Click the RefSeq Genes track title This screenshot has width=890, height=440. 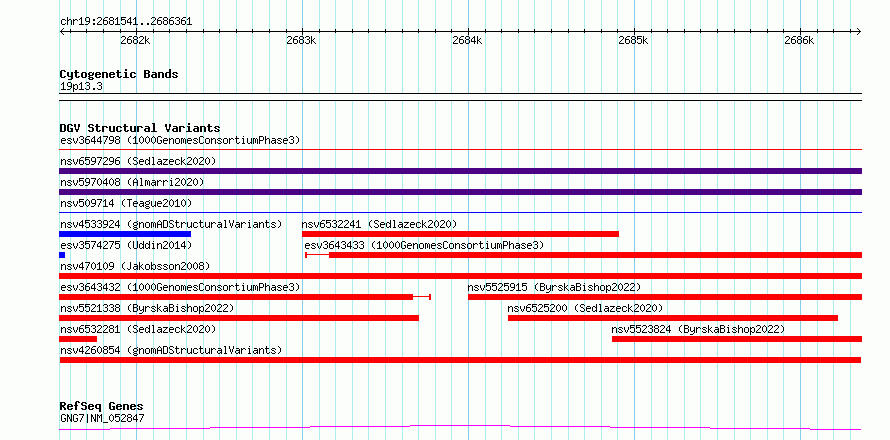(x=102, y=407)
